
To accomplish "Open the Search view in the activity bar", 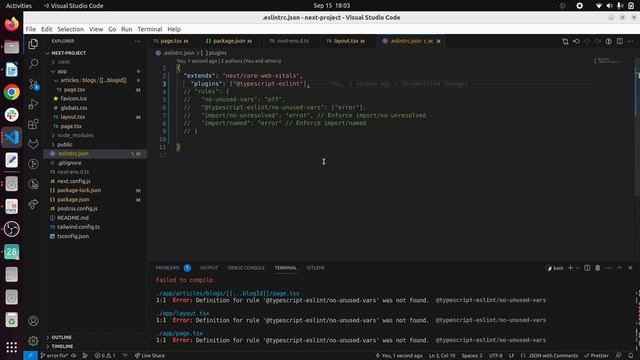I will (x=33, y=64).
